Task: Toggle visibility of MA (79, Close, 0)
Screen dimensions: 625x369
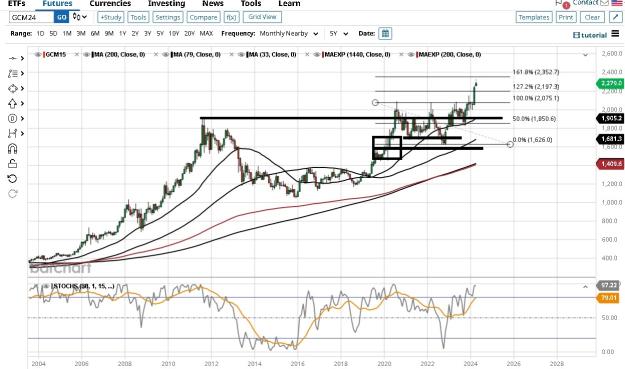Action: 165,55
